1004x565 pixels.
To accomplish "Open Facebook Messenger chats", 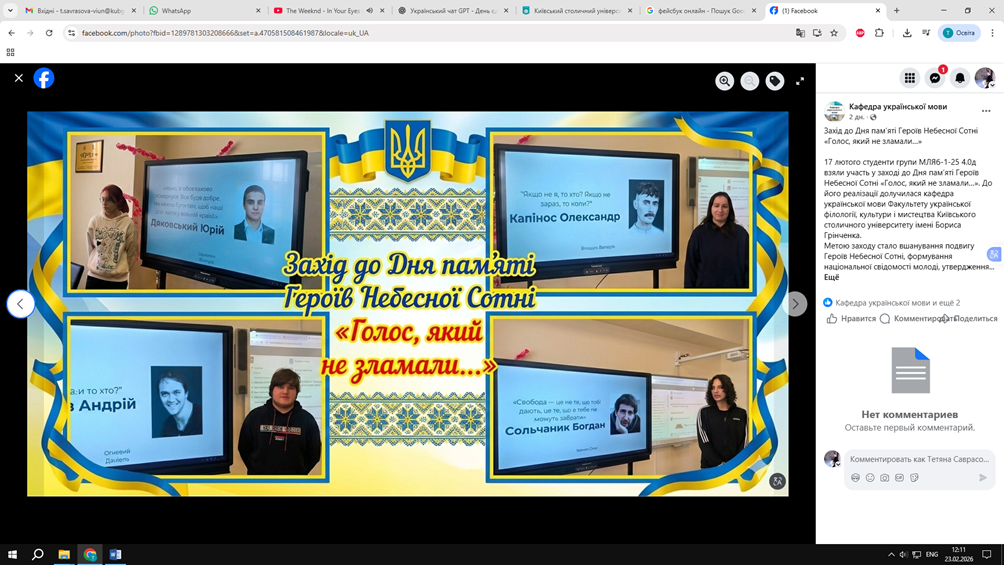I will pyautogui.click(x=935, y=78).
